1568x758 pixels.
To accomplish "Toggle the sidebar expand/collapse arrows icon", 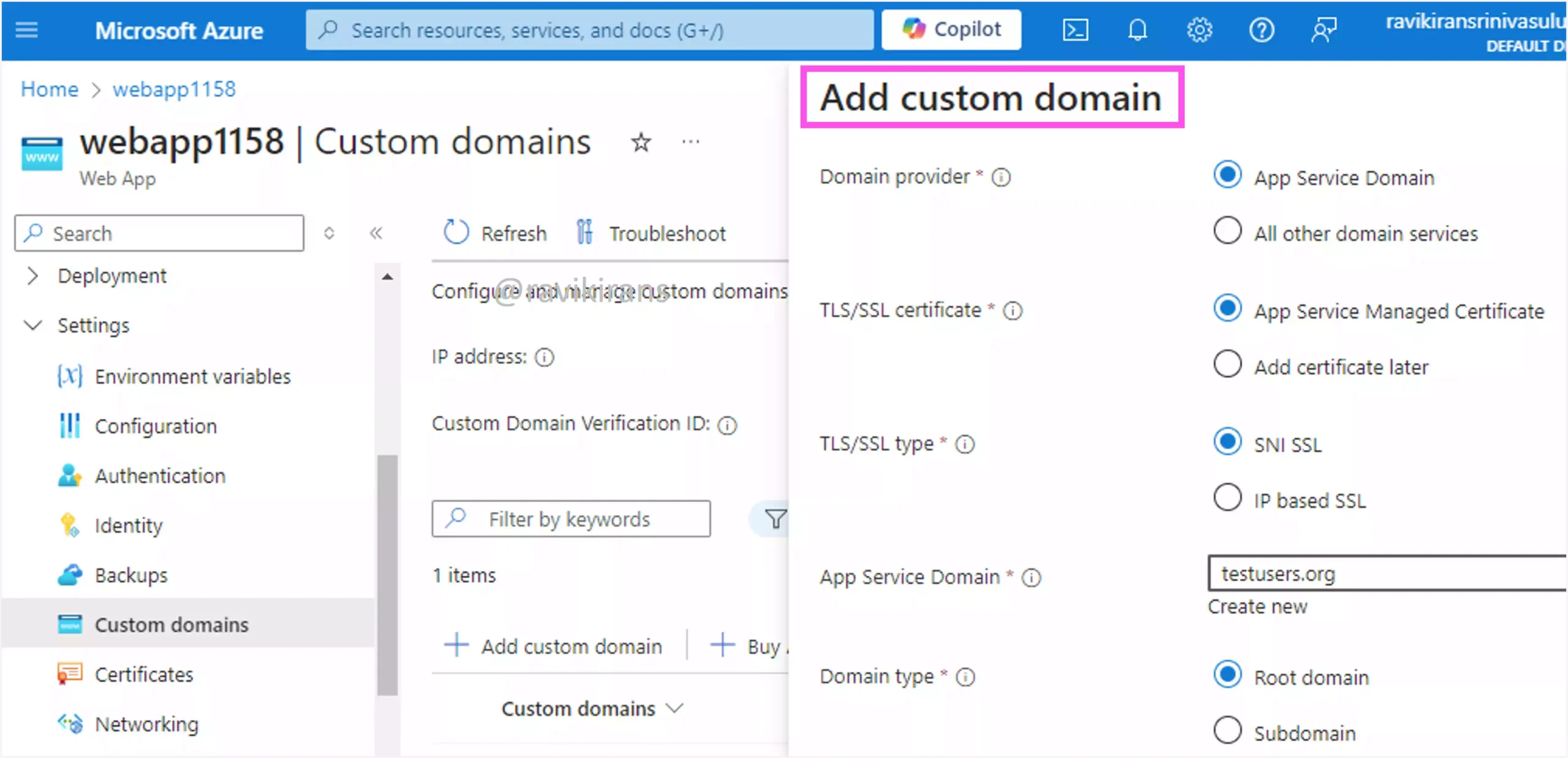I will [x=329, y=233].
